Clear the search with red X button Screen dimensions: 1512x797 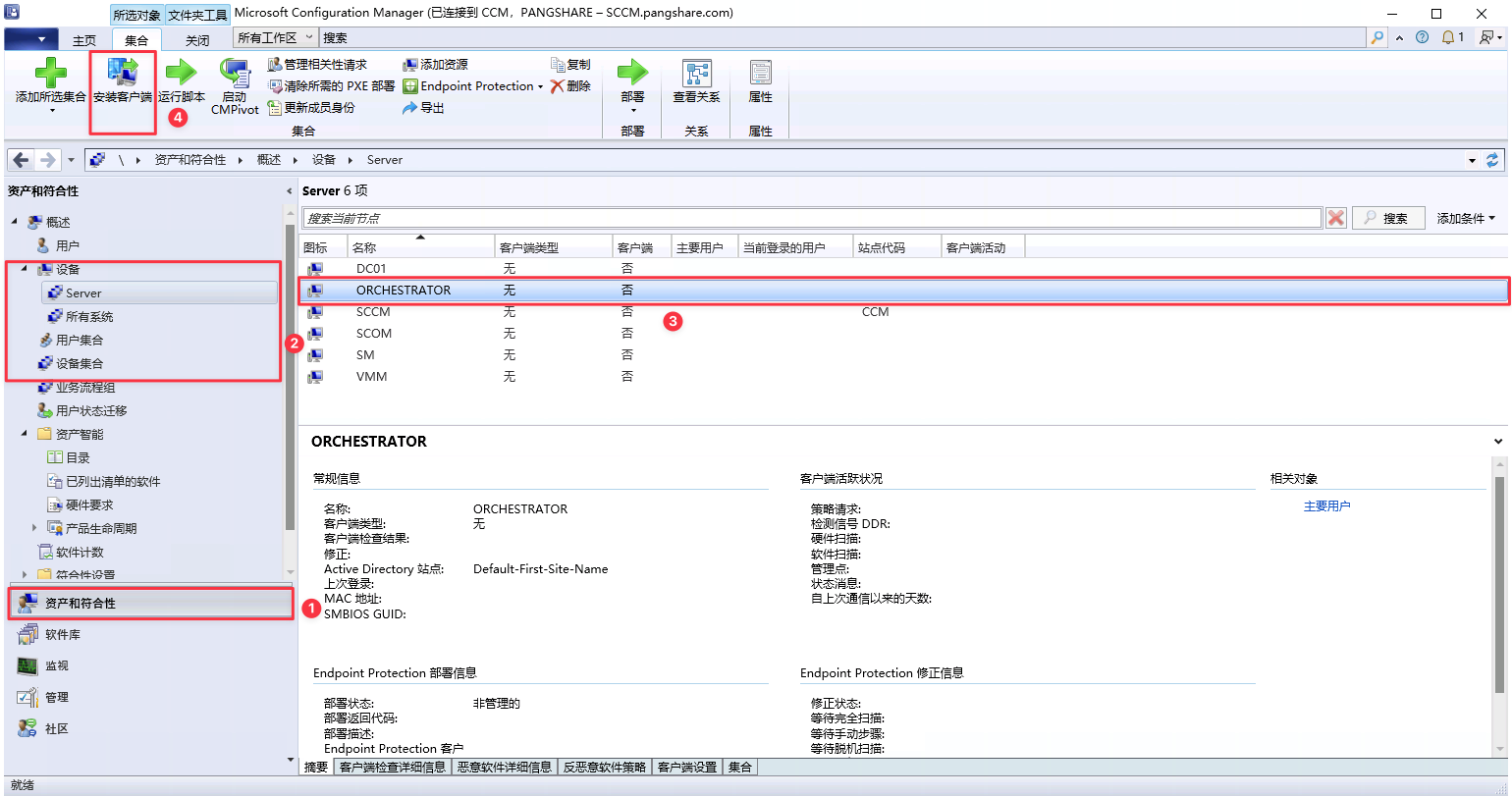(1335, 218)
